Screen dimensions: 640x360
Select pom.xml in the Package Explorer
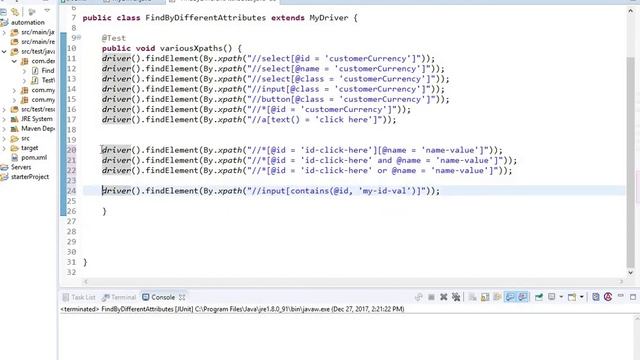point(34,158)
